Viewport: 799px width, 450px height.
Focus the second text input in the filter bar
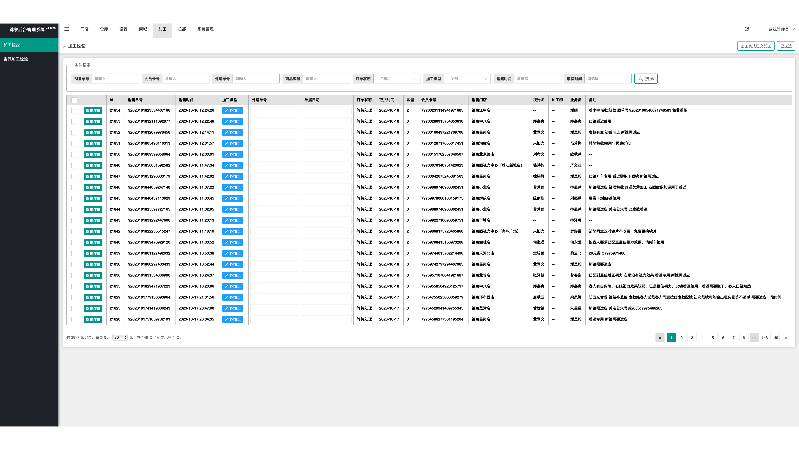coord(185,78)
